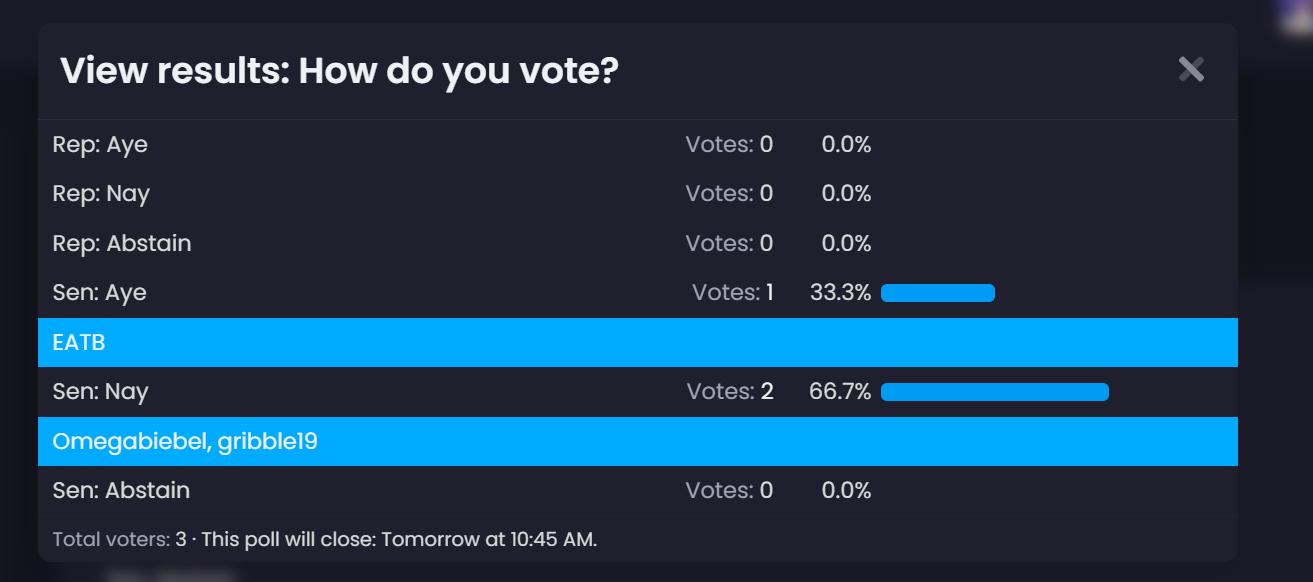Image resolution: width=1313 pixels, height=582 pixels.
Task: Collapse the "Sen: Nay" voter list
Action: tap(101, 391)
